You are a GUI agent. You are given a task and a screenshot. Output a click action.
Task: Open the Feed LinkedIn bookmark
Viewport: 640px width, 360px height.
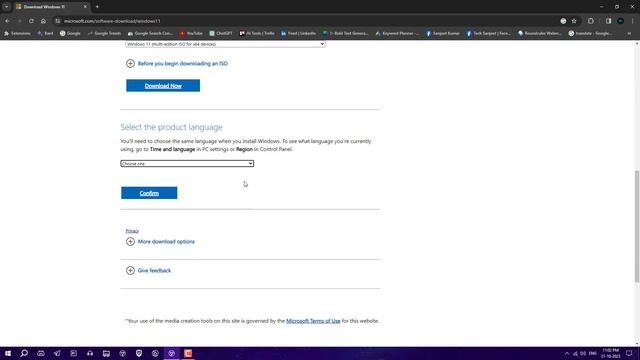pos(298,33)
